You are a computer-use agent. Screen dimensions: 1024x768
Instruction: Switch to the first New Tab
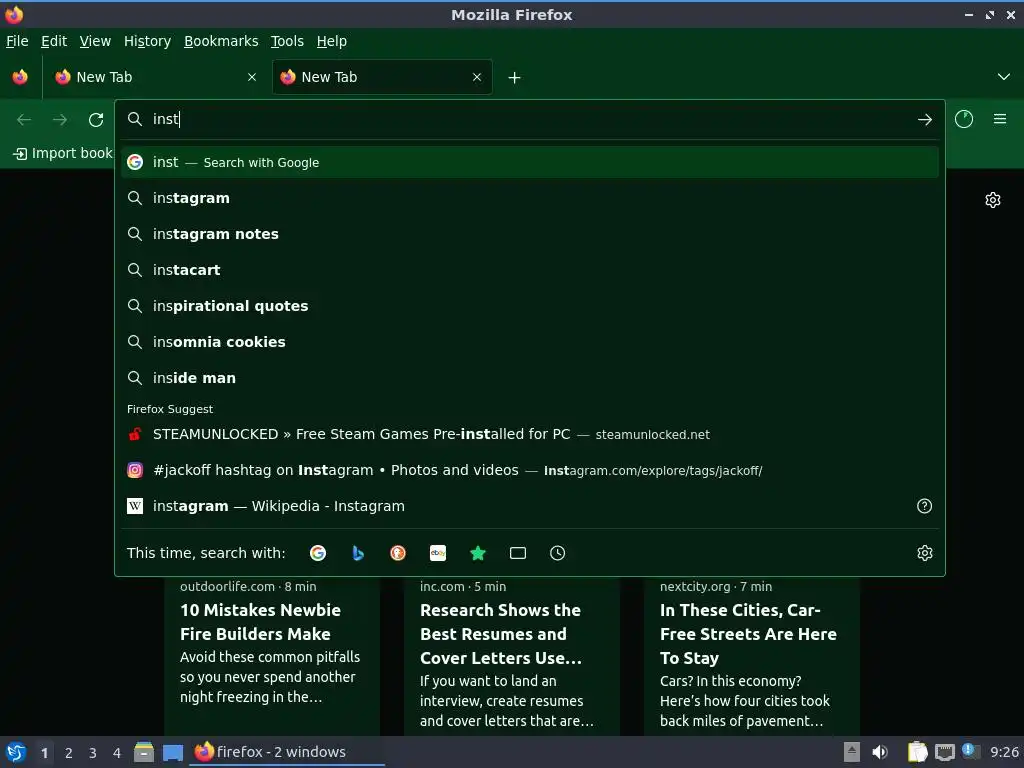pyautogui.click(x=155, y=77)
